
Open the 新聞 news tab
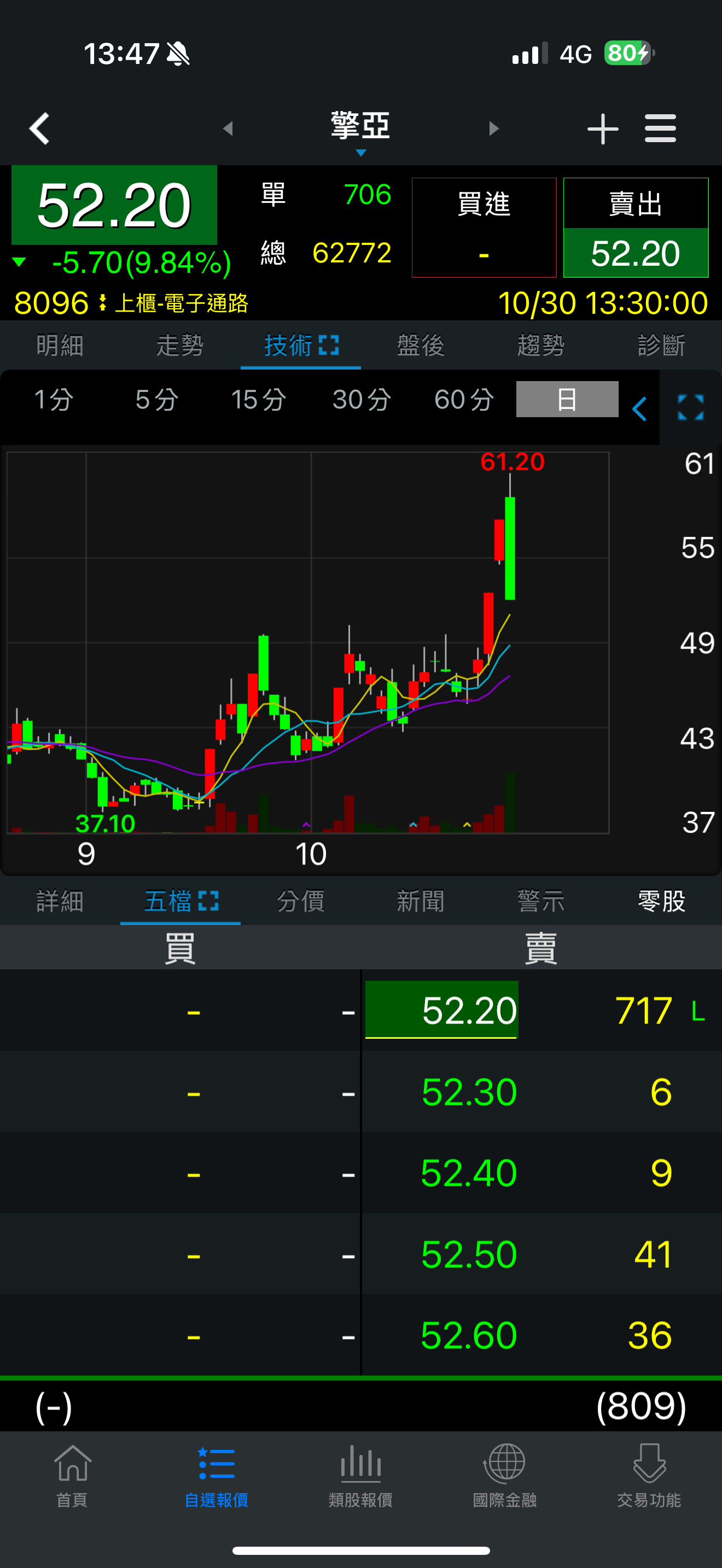pyautogui.click(x=421, y=901)
